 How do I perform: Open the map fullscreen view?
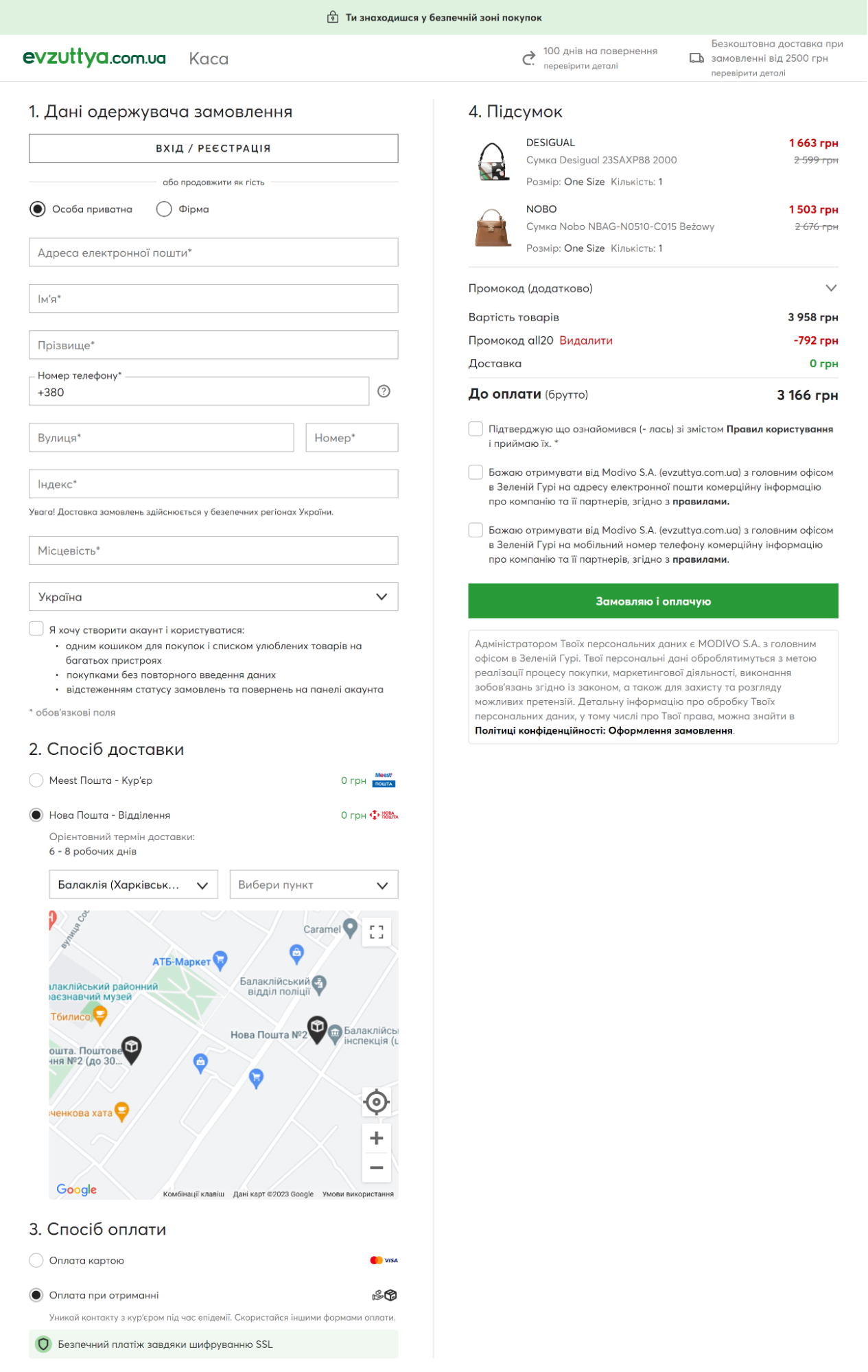(x=377, y=931)
